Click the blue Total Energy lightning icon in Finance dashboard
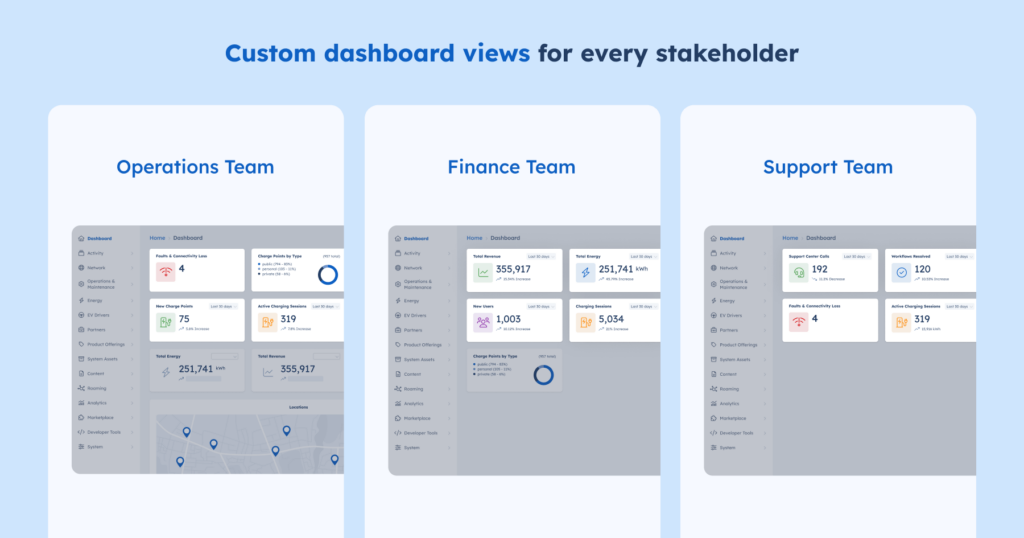Screen dimensions: 1024x538 point(585,273)
